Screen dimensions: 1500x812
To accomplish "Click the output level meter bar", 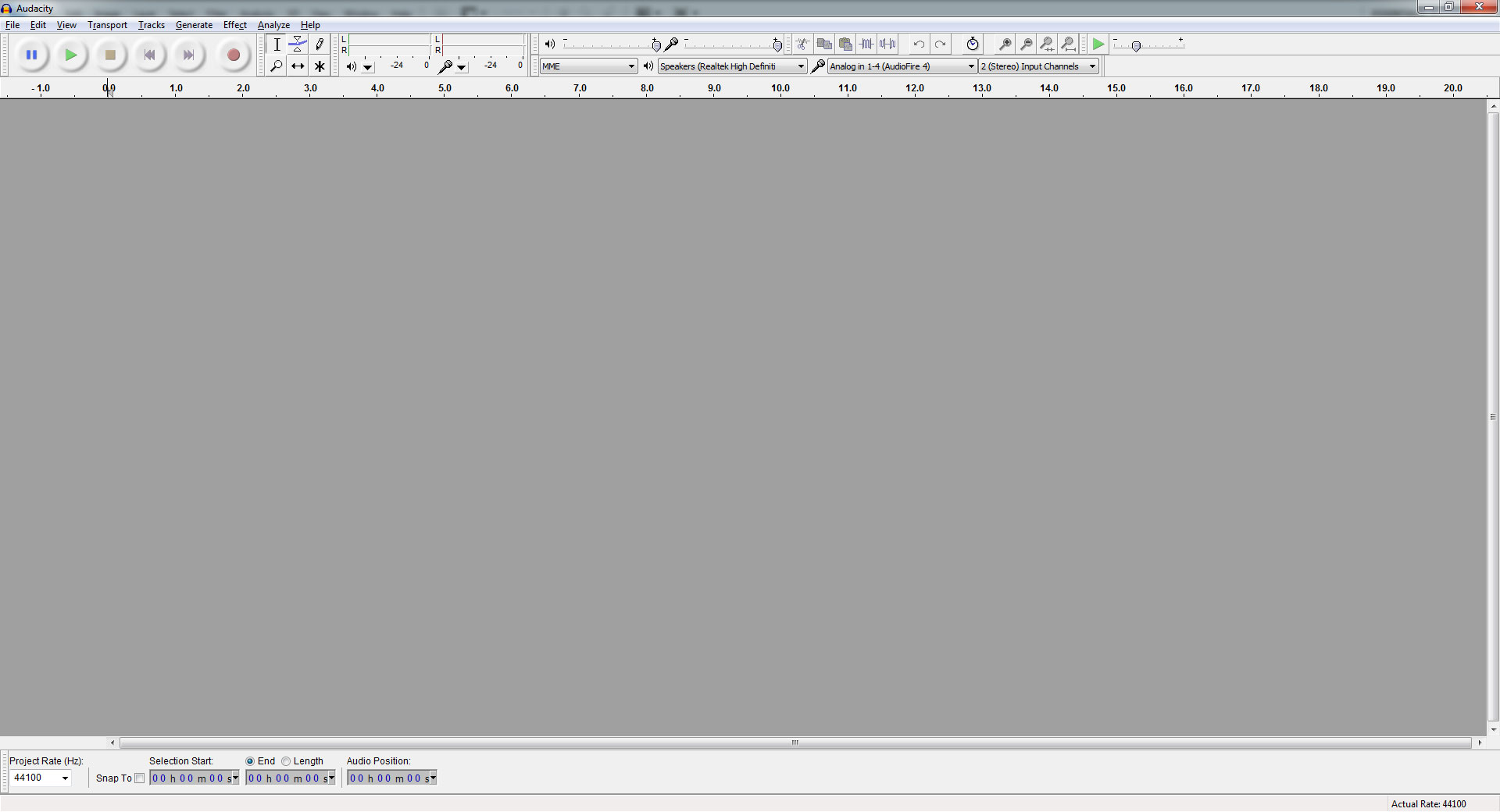I will point(388,45).
